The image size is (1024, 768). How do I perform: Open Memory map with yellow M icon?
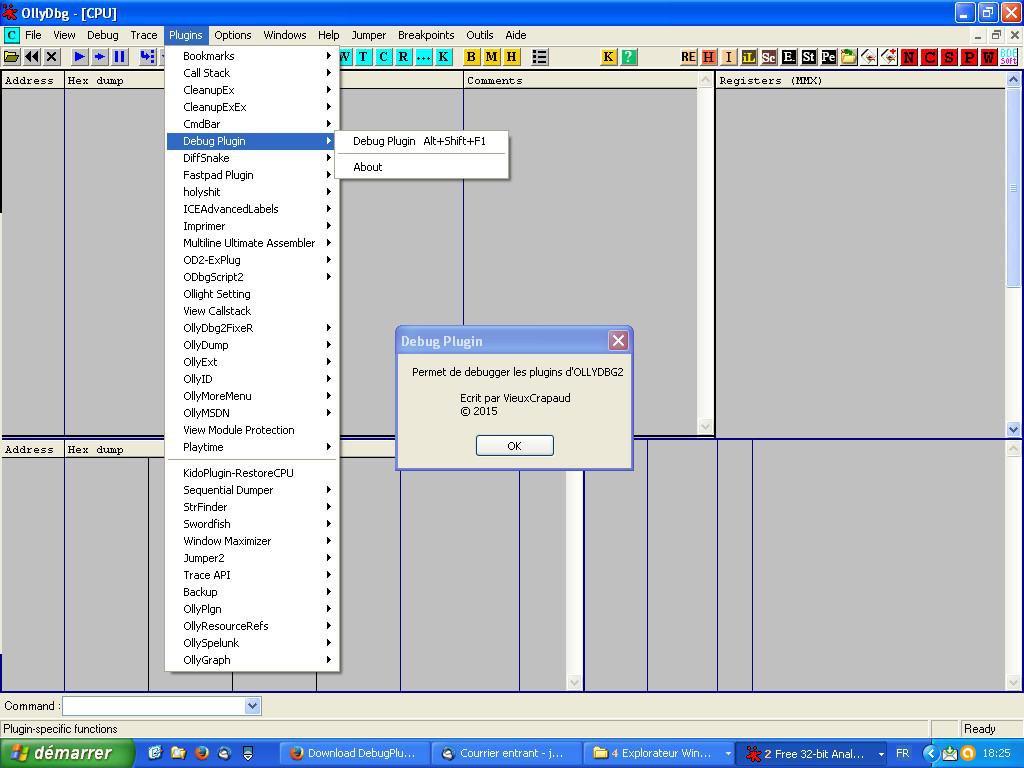coord(491,57)
